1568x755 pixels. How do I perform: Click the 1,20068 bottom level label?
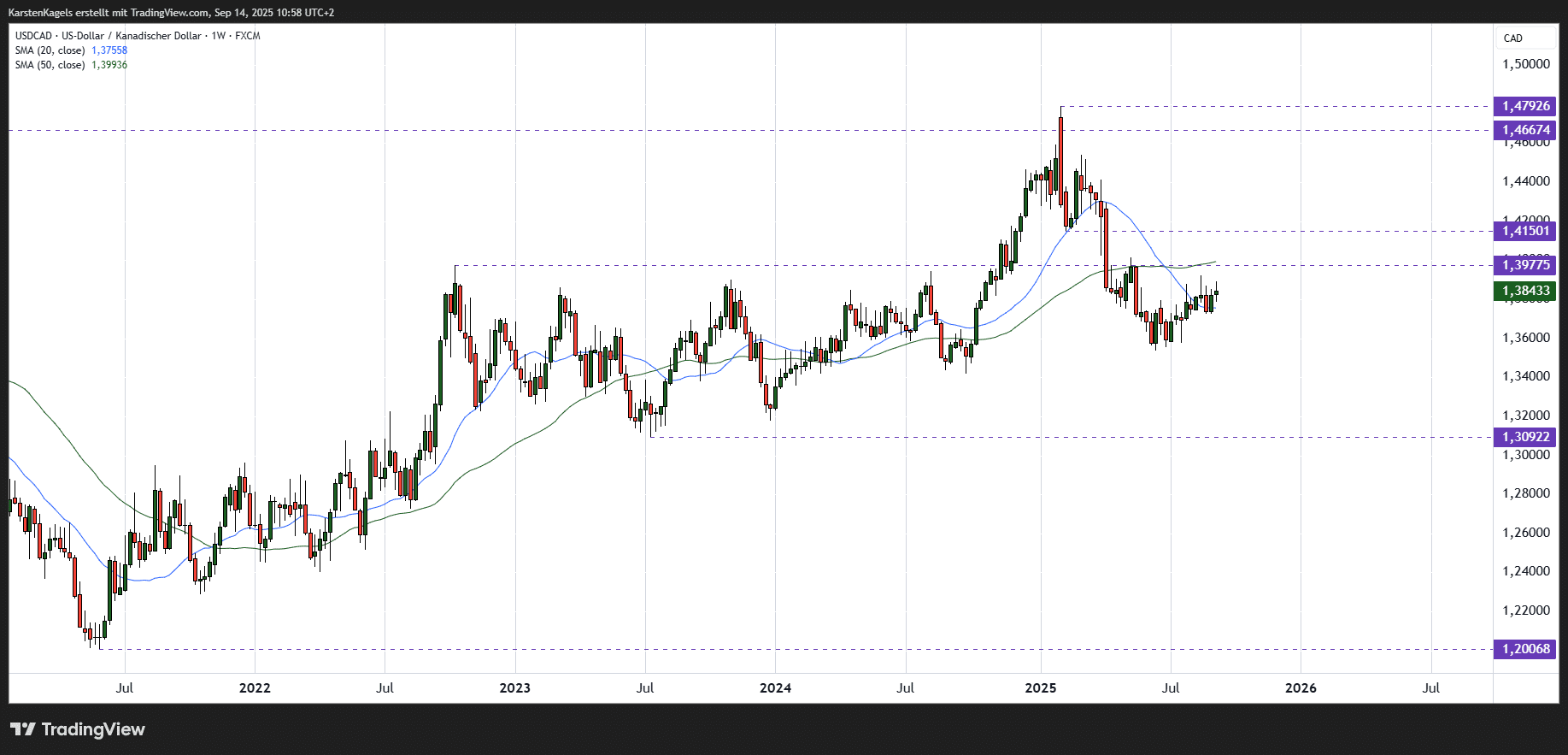point(1525,649)
